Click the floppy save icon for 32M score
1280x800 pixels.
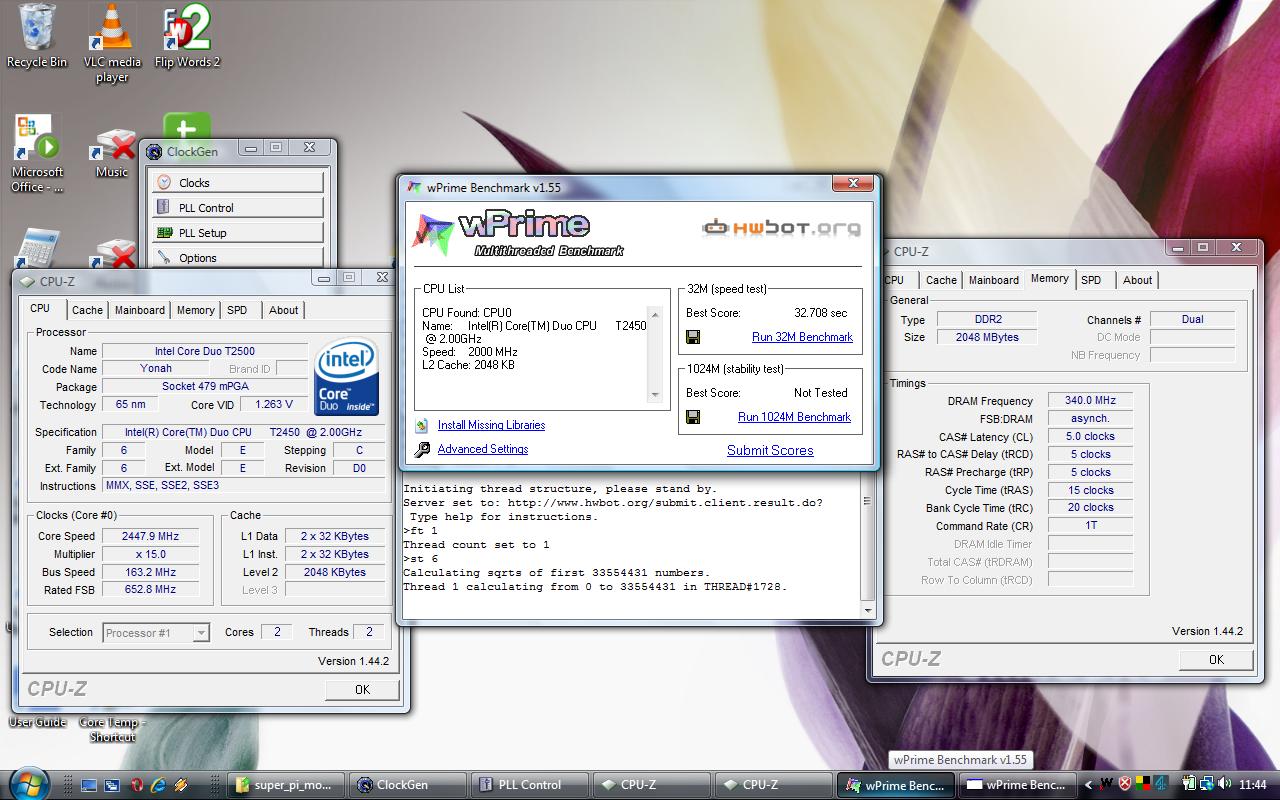(x=693, y=337)
